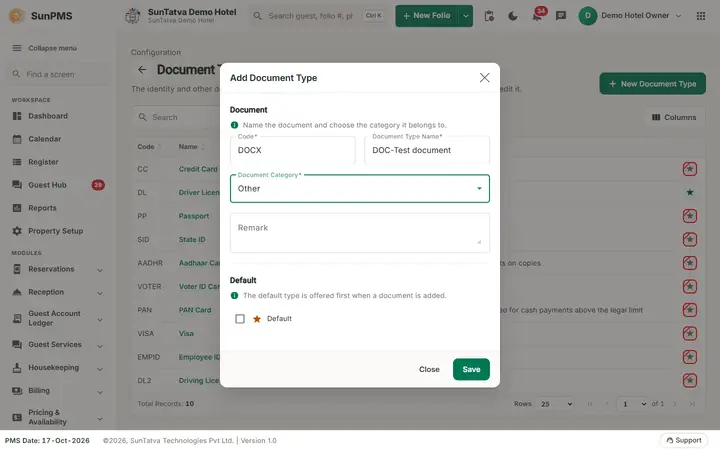
Task: Open the PAN Card document type link
Action: (x=195, y=310)
